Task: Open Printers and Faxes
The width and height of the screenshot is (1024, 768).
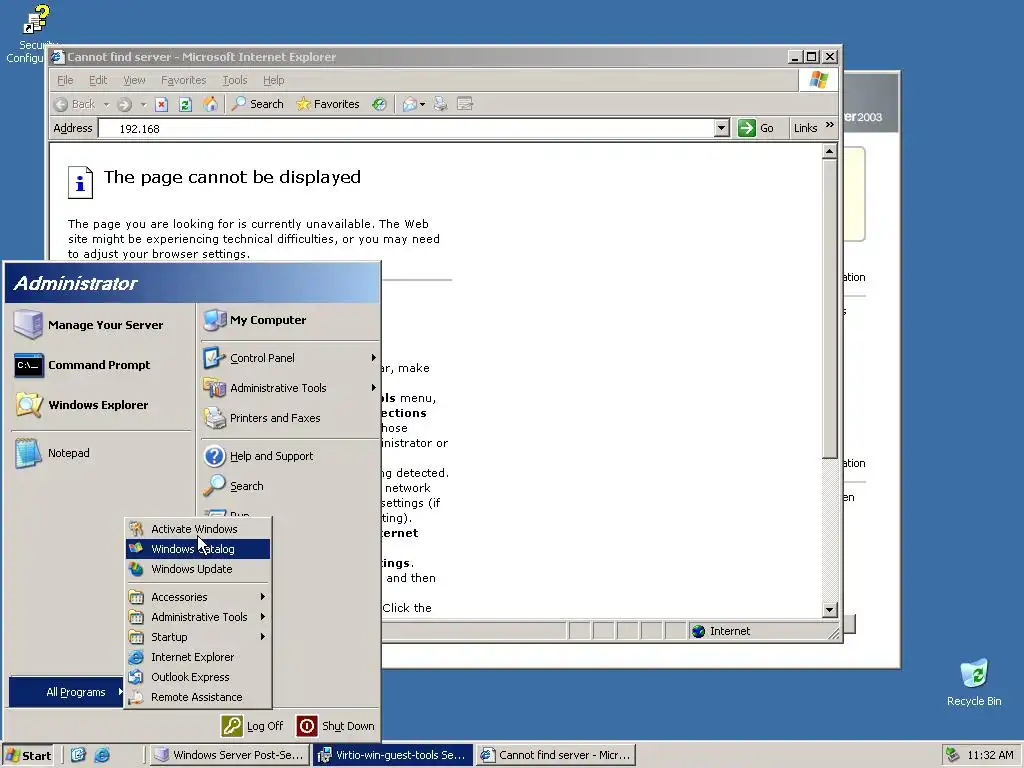Action: click(289, 418)
